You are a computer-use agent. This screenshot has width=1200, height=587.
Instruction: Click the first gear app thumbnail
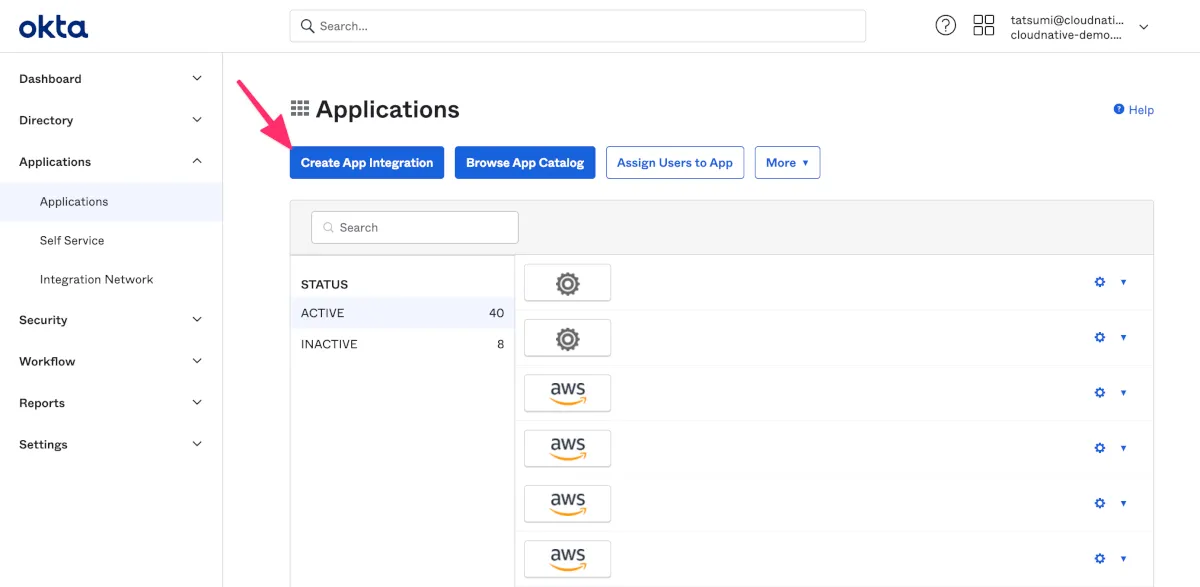click(567, 283)
